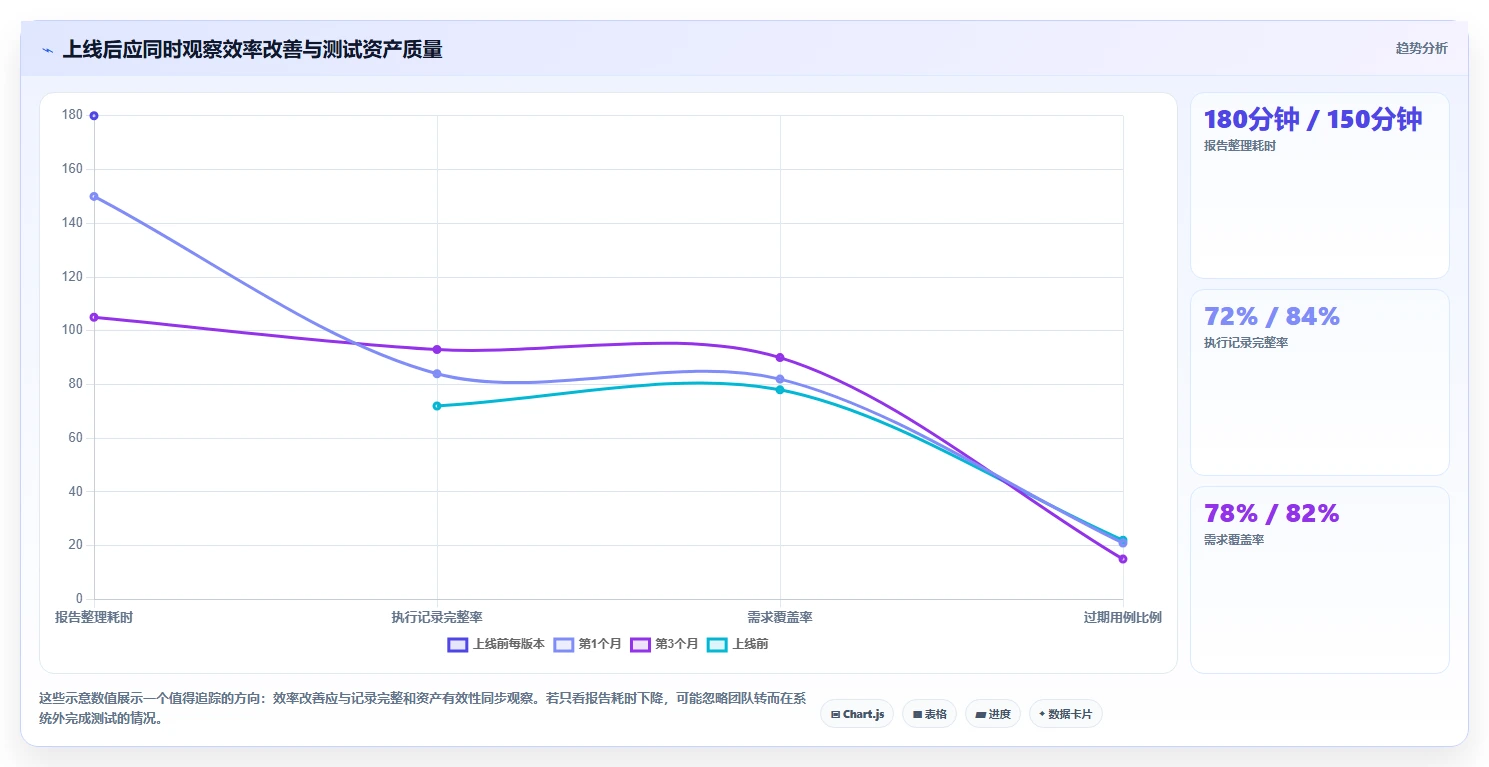Toggle the 上线前每版本 series in the legend
Image resolution: width=1489 pixels, height=767 pixels.
(497, 644)
